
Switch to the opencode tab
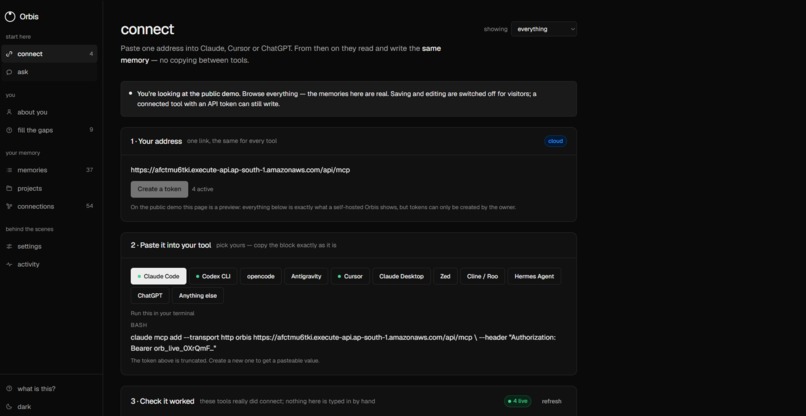tap(261, 276)
